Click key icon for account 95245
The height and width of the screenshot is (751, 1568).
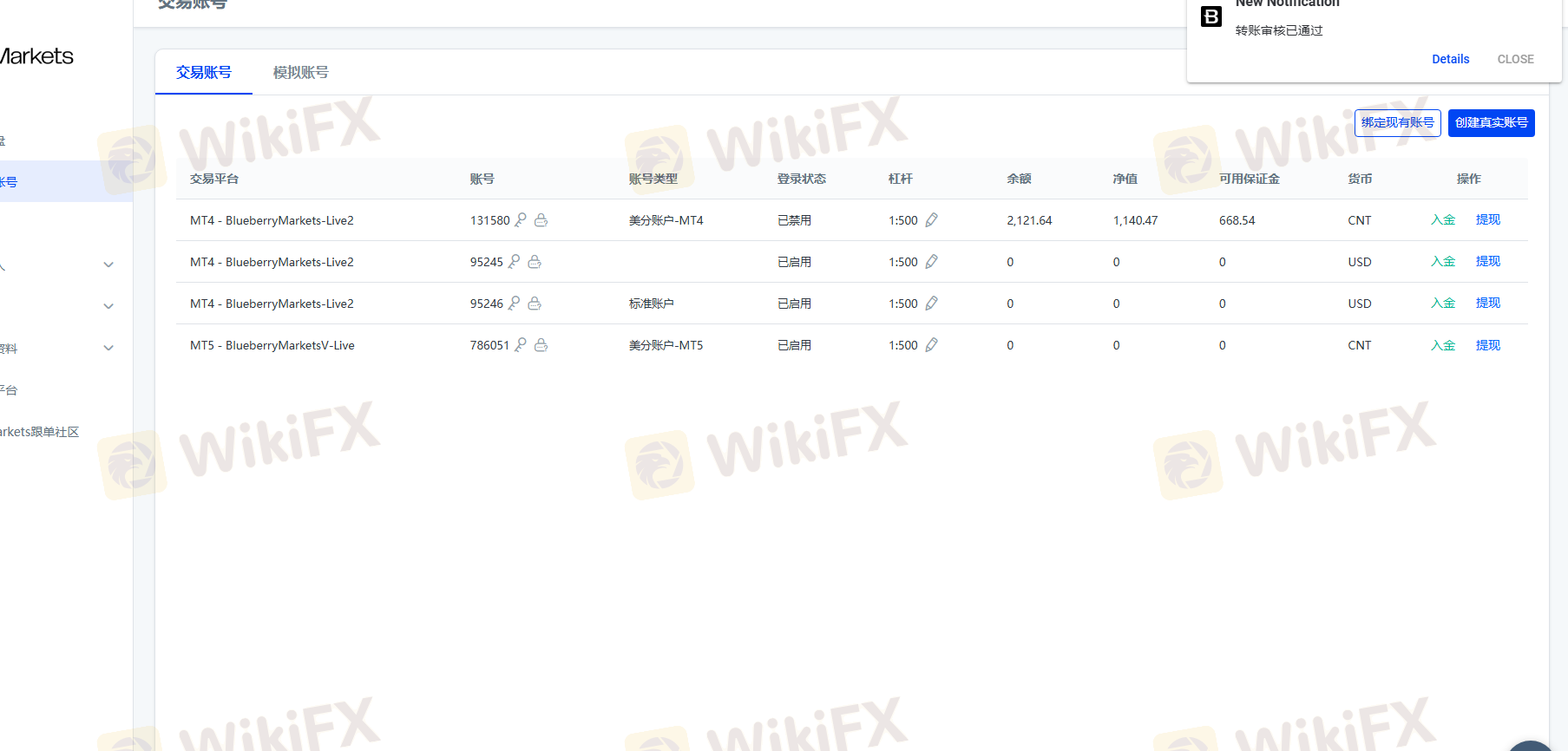(514, 261)
